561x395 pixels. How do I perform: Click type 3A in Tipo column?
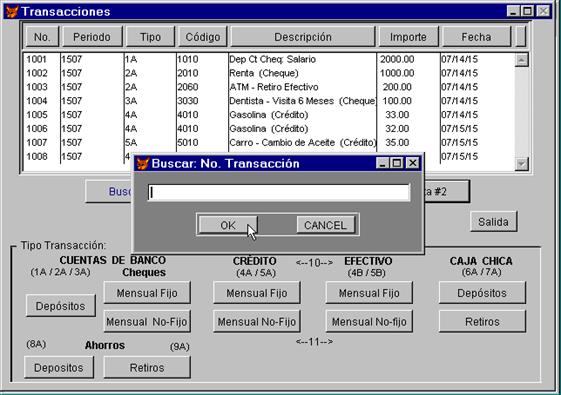pos(131,101)
